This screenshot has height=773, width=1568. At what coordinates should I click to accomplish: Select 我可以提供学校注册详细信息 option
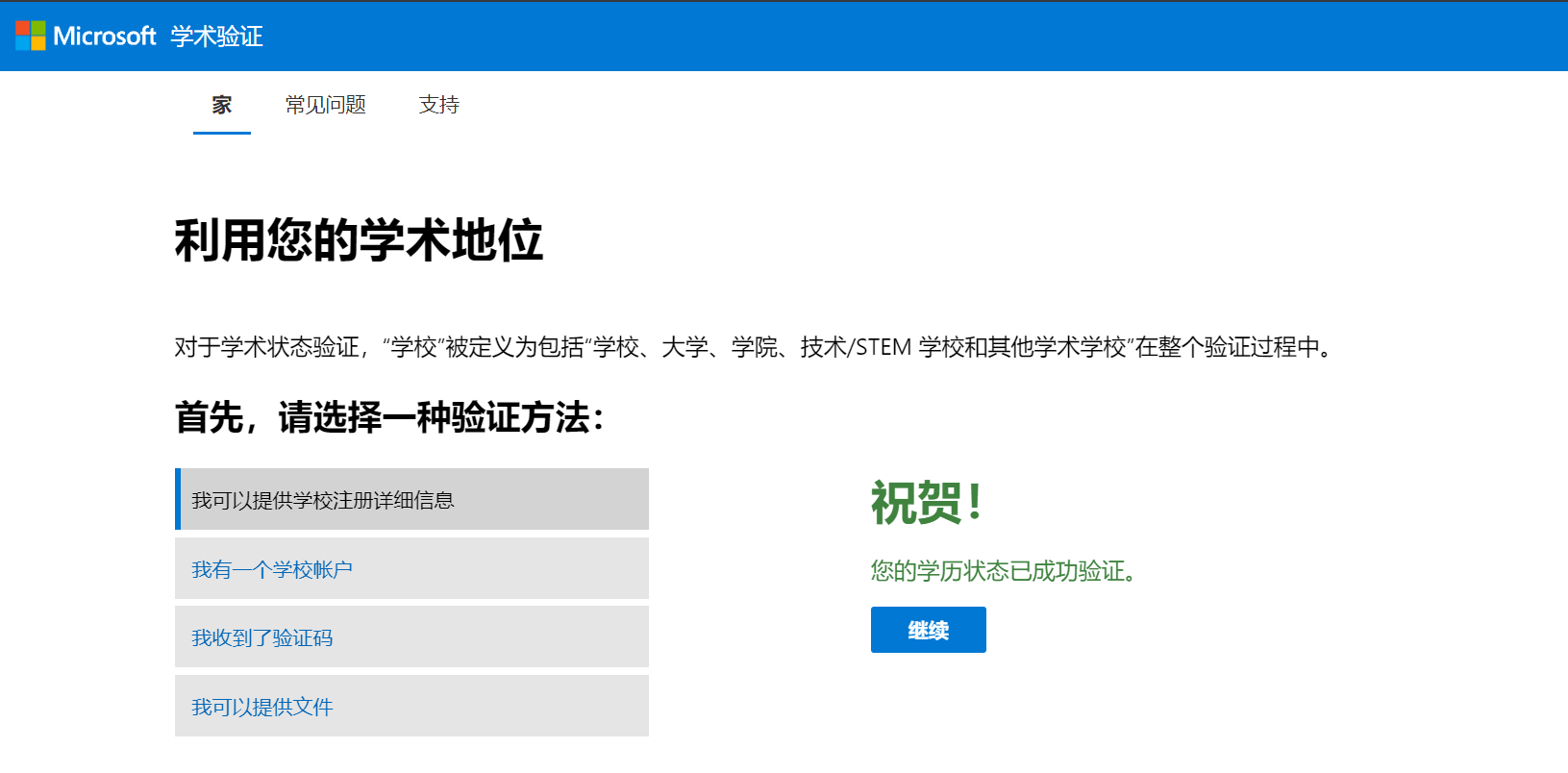coord(411,499)
